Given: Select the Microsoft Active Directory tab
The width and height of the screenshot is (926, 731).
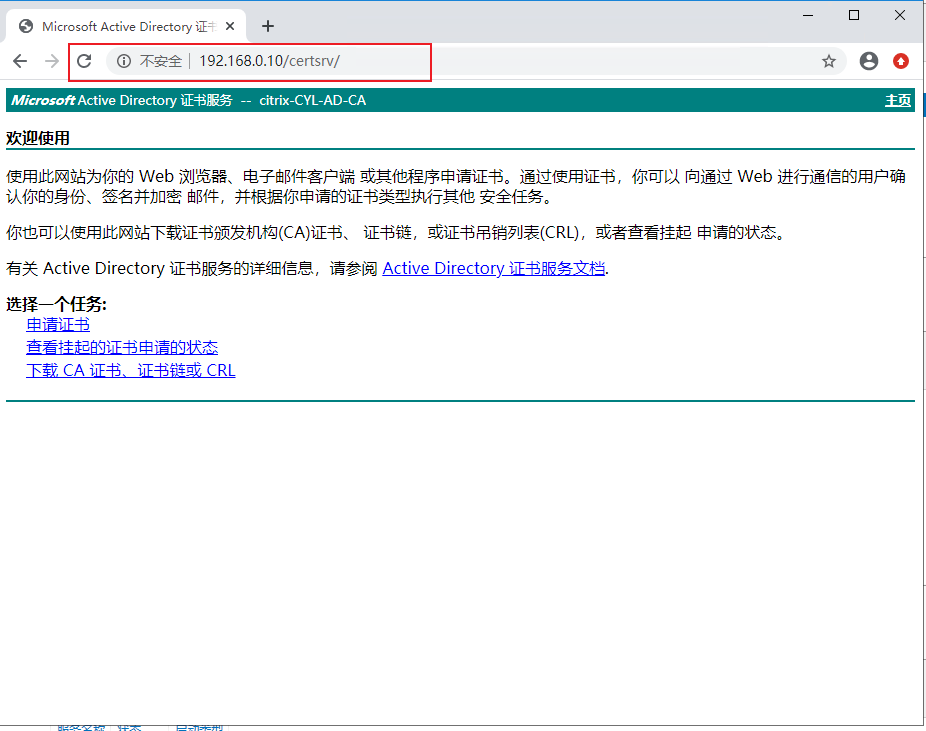Looking at the screenshot, I should [x=120, y=26].
